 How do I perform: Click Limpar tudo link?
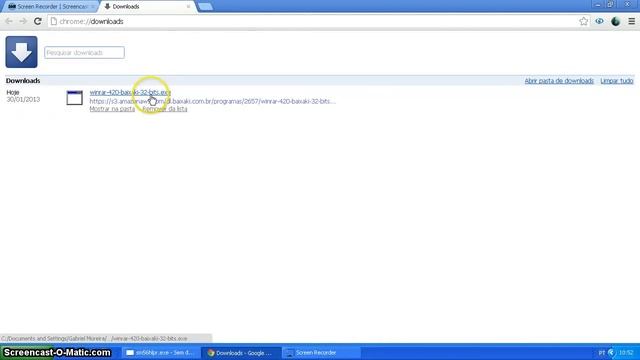[x=617, y=81]
